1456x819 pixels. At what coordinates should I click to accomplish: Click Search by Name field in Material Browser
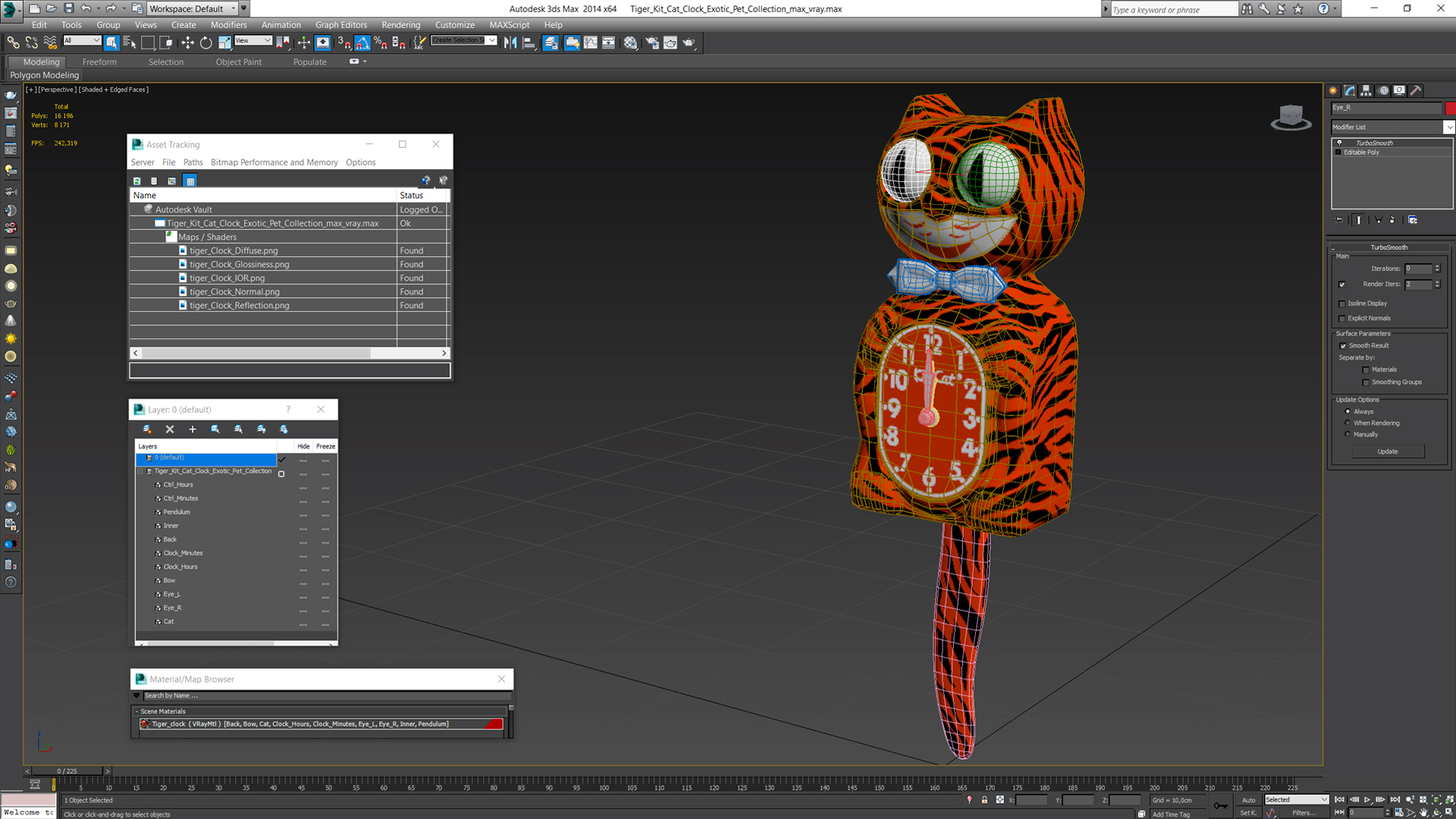(x=327, y=696)
